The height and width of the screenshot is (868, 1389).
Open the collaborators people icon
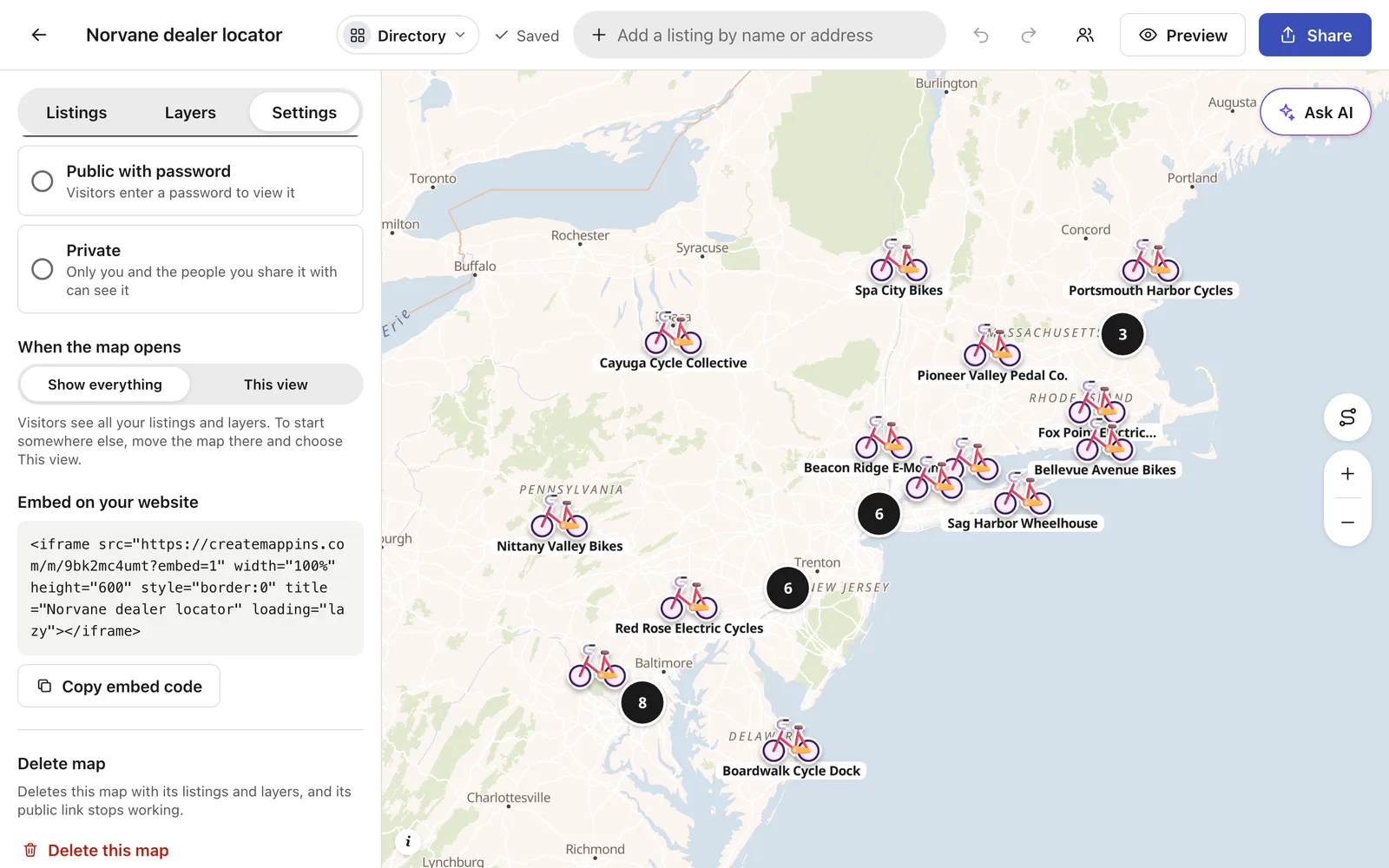[x=1085, y=36]
